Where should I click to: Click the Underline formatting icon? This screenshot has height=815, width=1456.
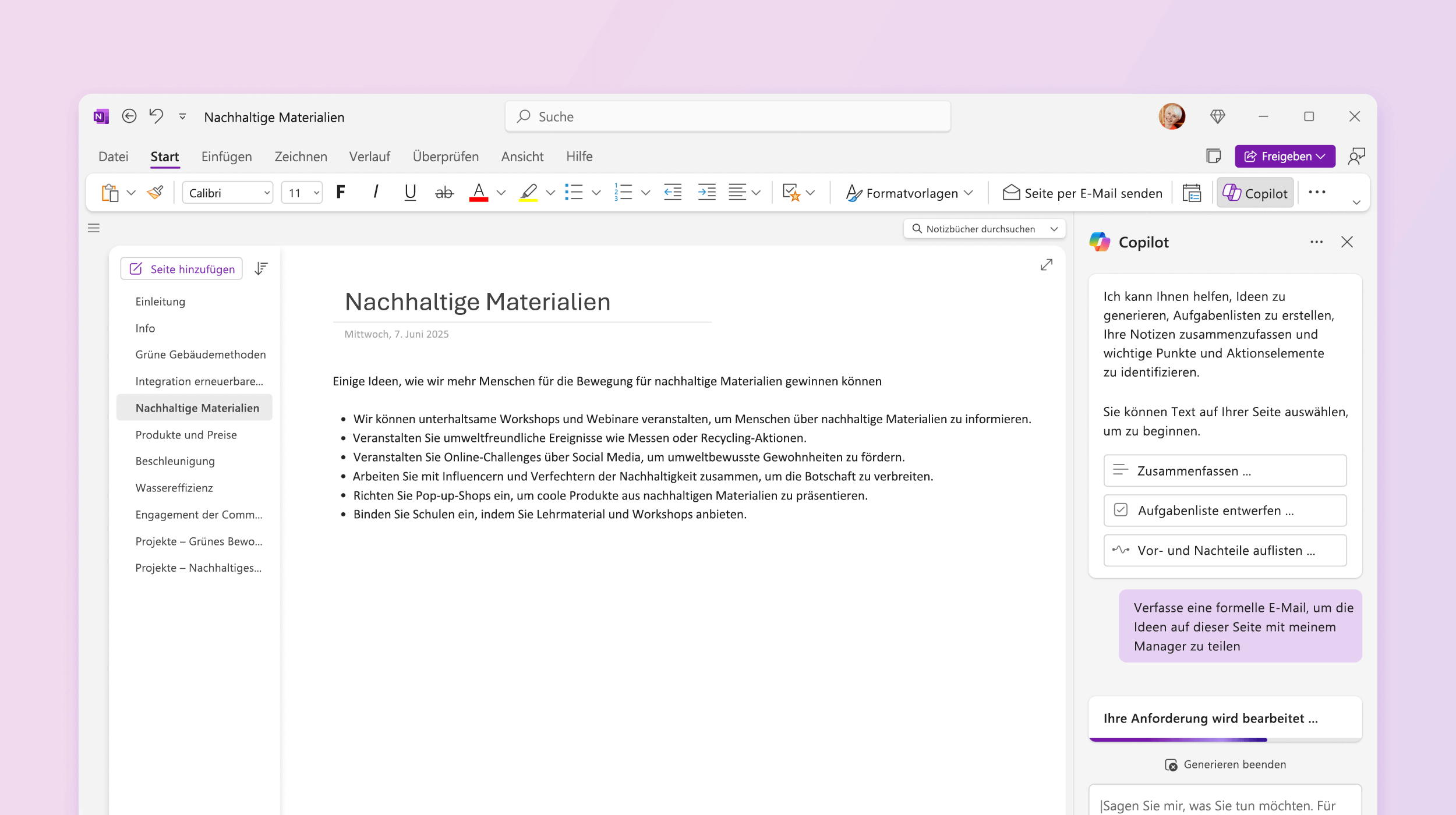pyautogui.click(x=410, y=192)
